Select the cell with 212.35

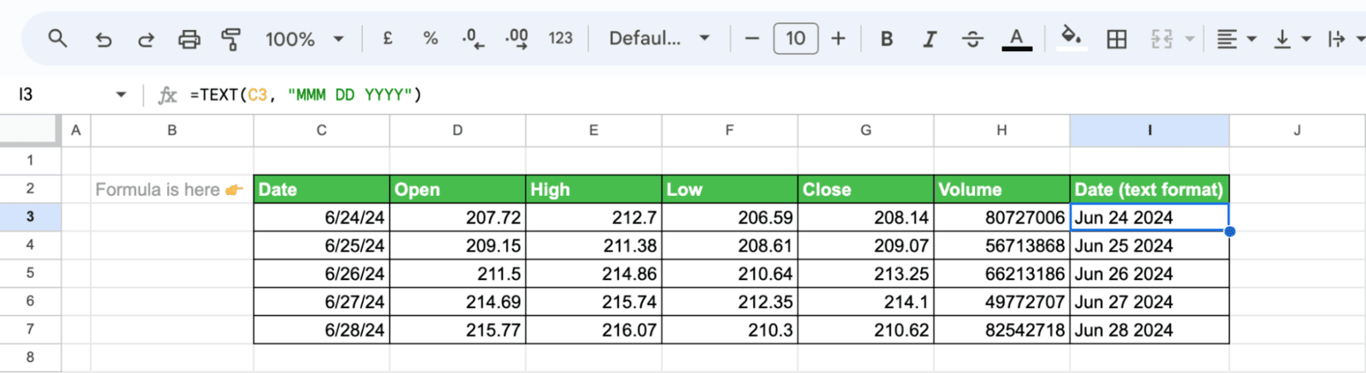(x=730, y=301)
